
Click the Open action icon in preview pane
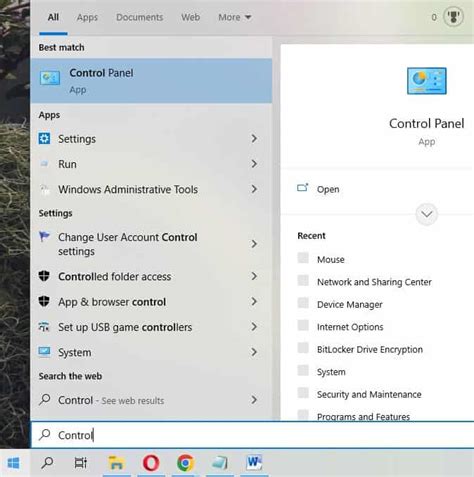click(x=302, y=188)
